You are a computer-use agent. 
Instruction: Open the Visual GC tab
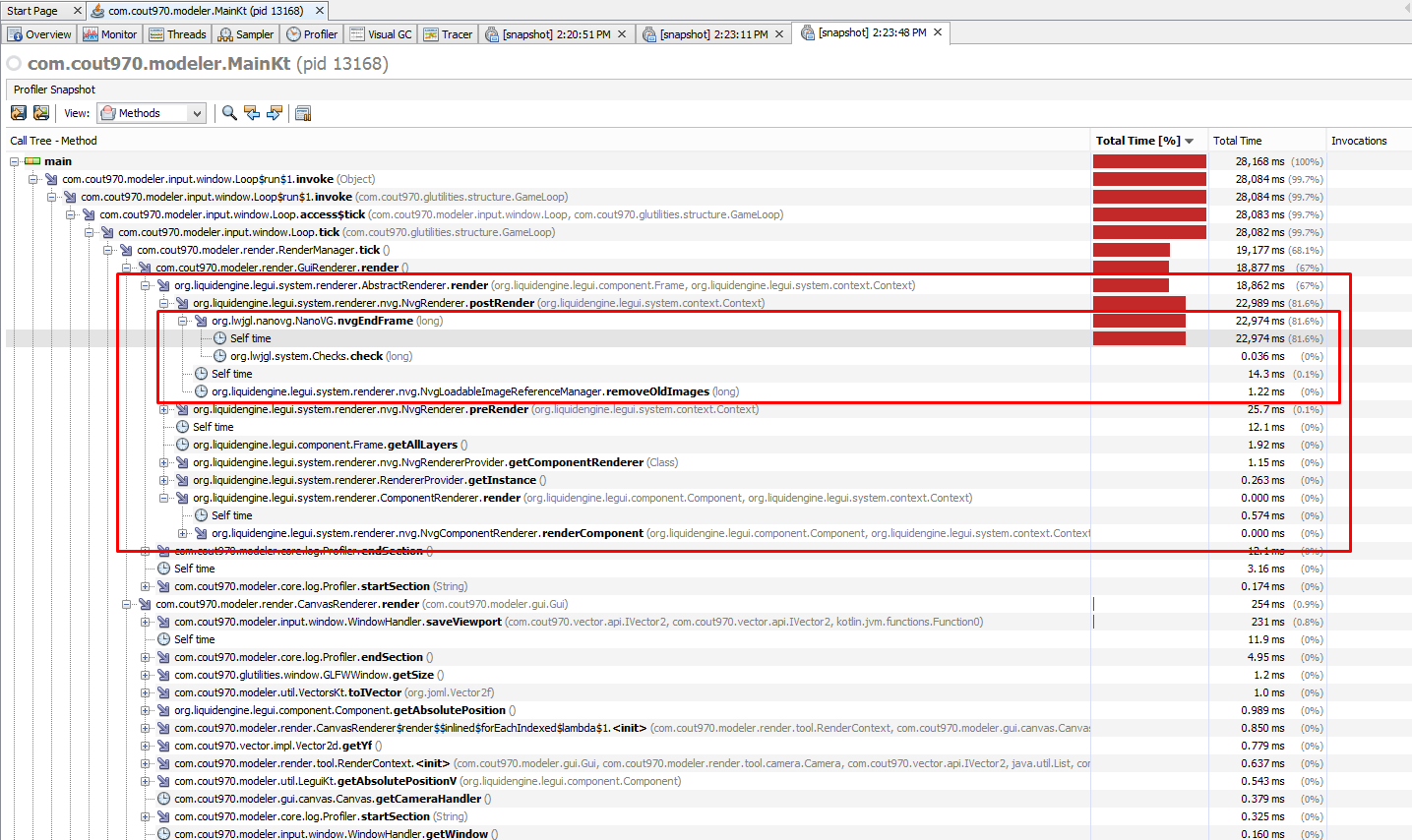pos(381,34)
